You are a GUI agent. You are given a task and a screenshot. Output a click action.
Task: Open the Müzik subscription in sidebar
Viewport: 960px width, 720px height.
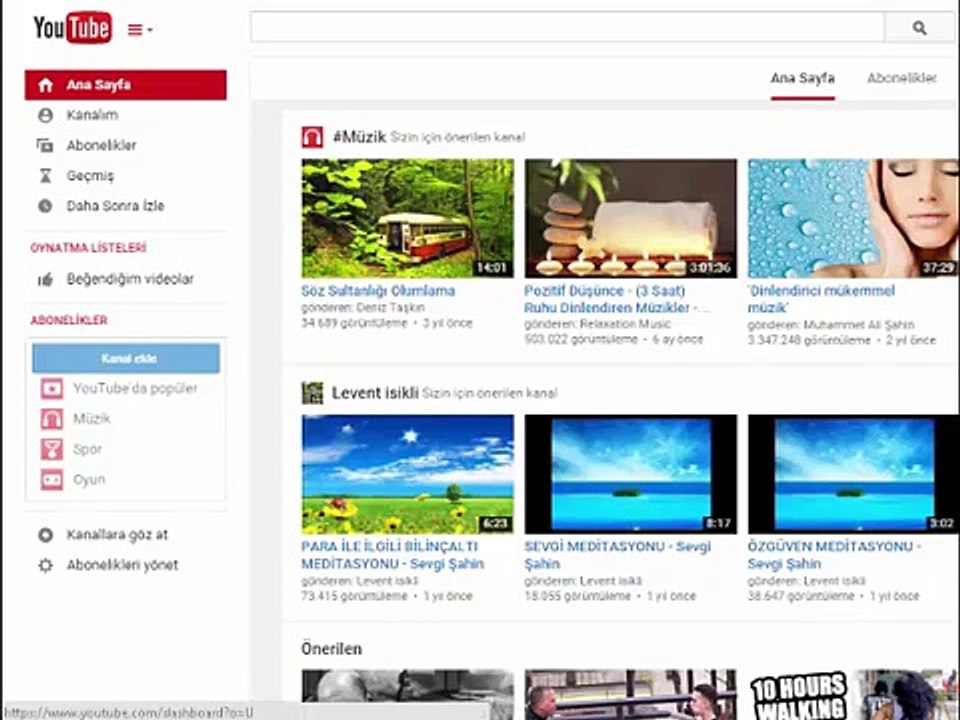(92, 419)
